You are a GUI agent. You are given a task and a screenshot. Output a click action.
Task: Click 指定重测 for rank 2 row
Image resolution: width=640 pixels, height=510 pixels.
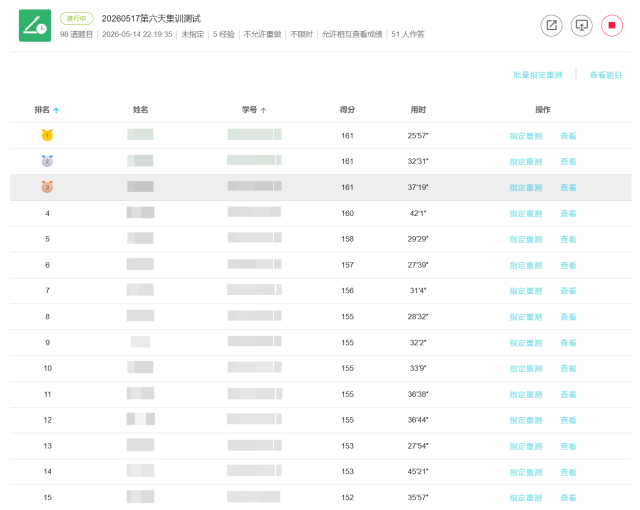[x=526, y=162]
